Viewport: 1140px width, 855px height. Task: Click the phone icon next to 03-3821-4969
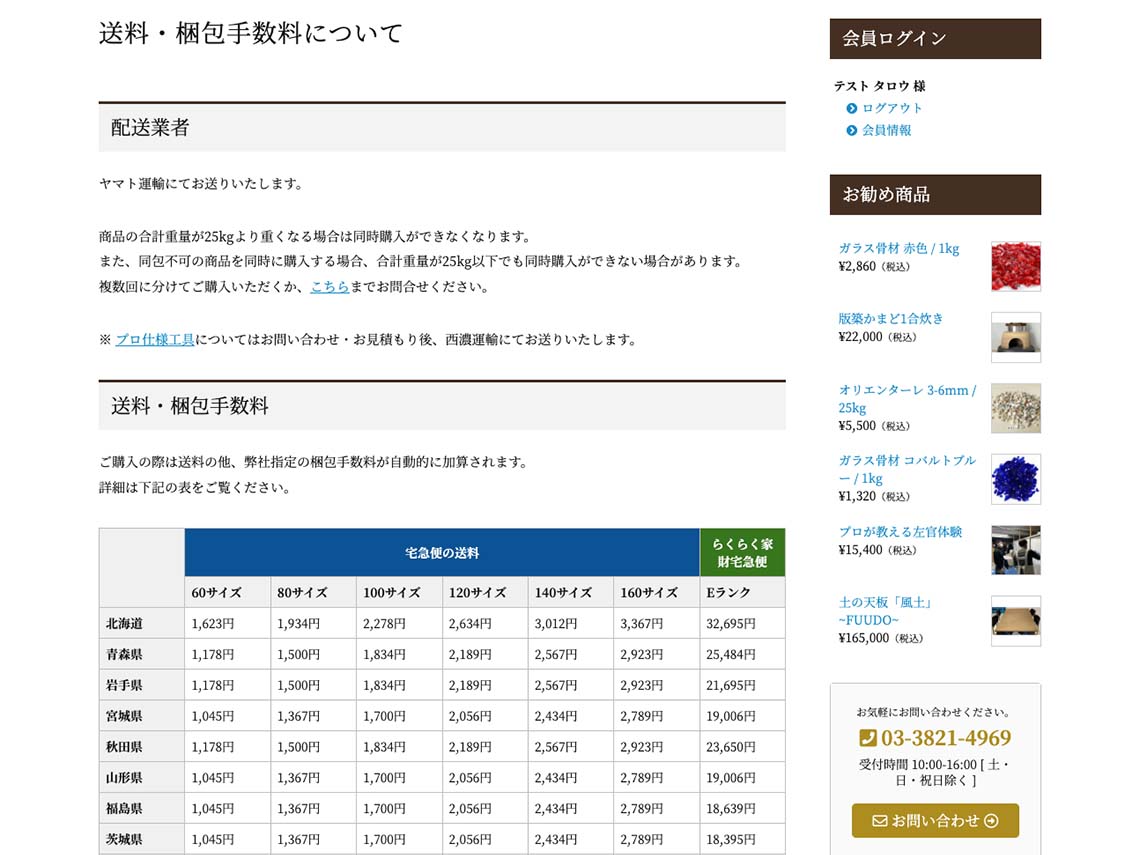[868, 738]
